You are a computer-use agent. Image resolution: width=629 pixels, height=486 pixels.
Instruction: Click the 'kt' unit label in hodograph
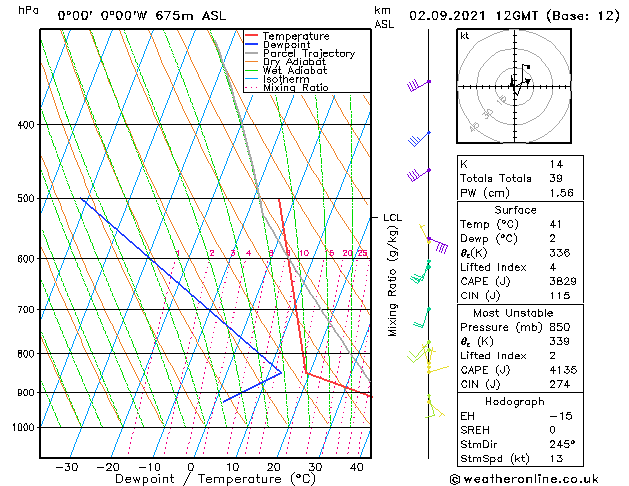[x=465, y=36]
